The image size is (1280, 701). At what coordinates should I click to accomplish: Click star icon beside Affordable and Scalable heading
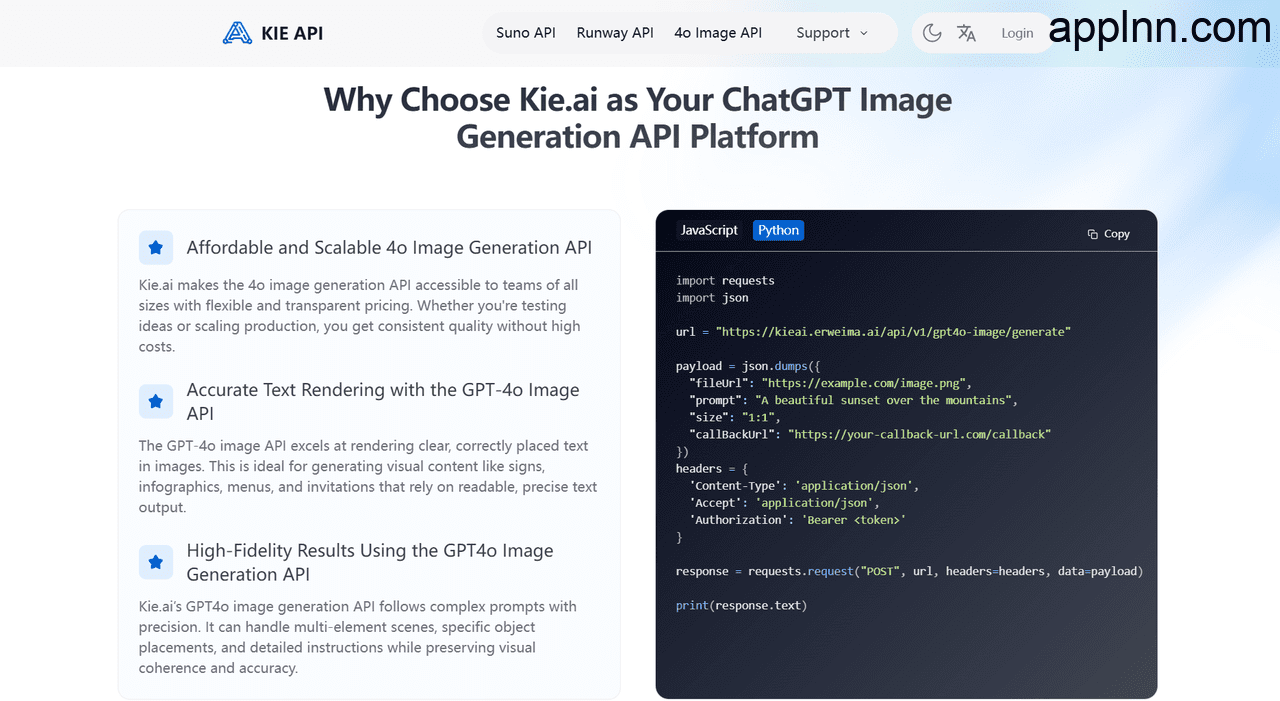(156, 248)
